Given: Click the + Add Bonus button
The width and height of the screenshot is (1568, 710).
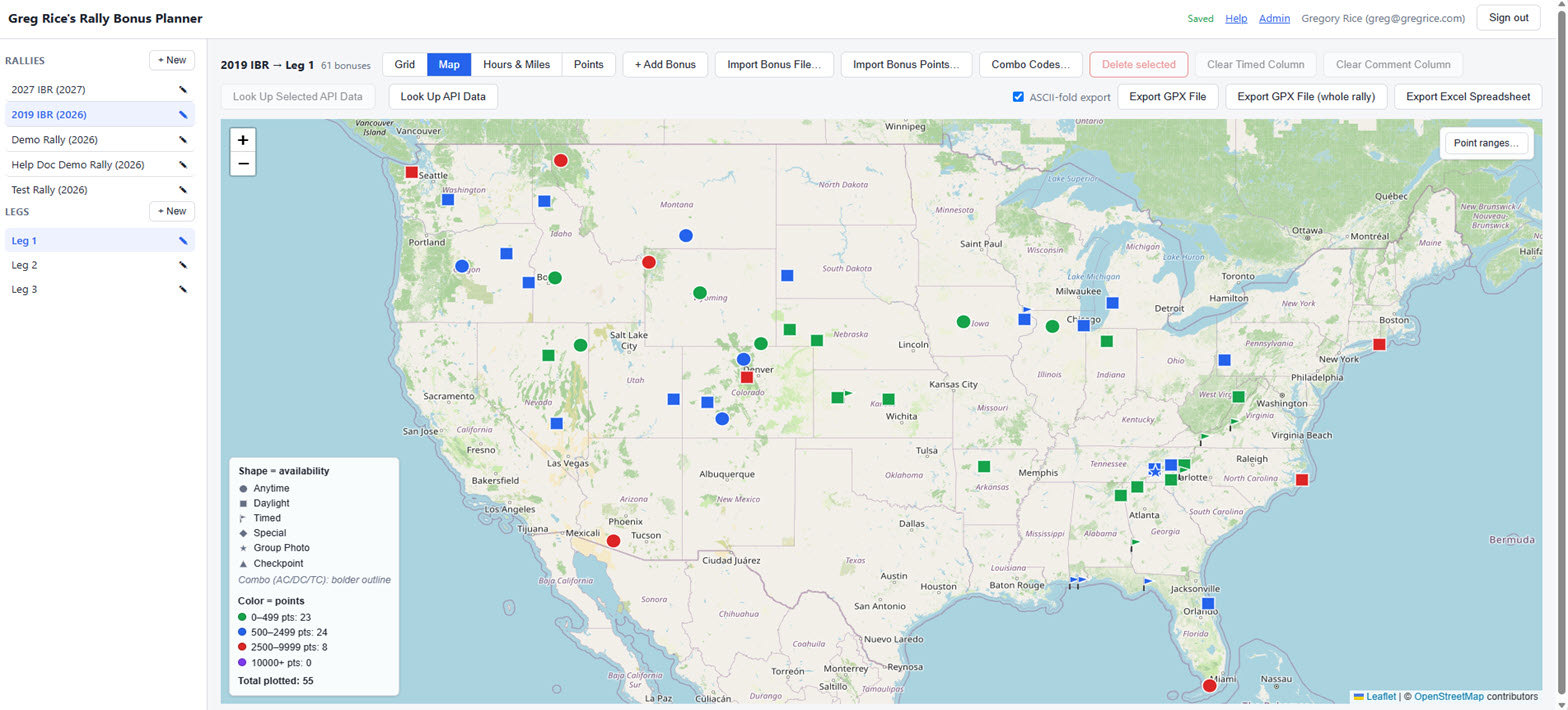Looking at the screenshot, I should [665, 64].
